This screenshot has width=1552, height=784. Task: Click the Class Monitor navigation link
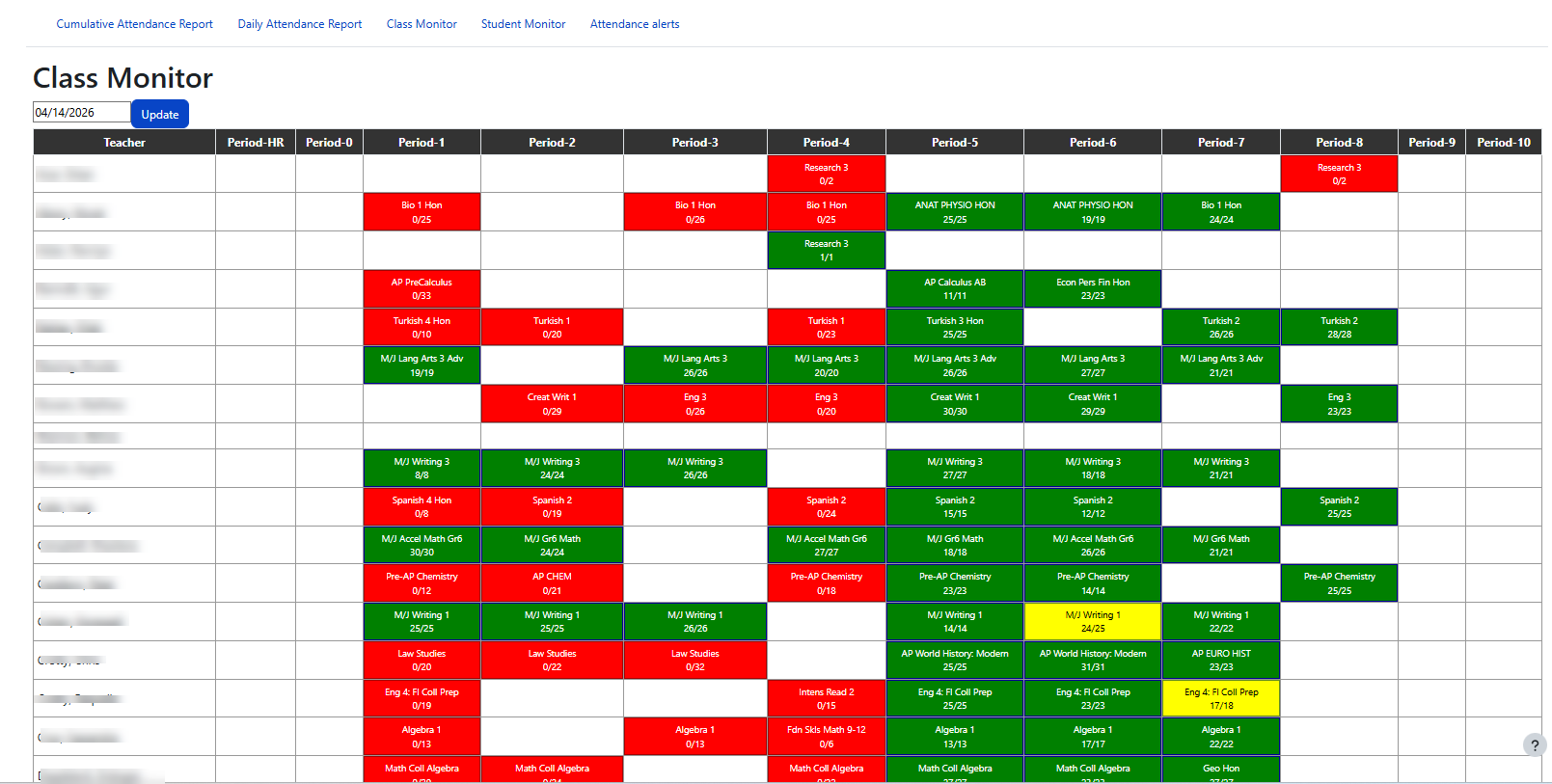pos(422,24)
